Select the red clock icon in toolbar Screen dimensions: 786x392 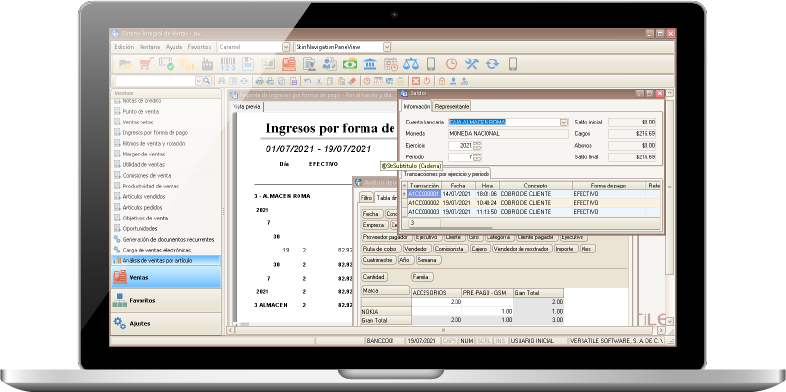(452, 64)
